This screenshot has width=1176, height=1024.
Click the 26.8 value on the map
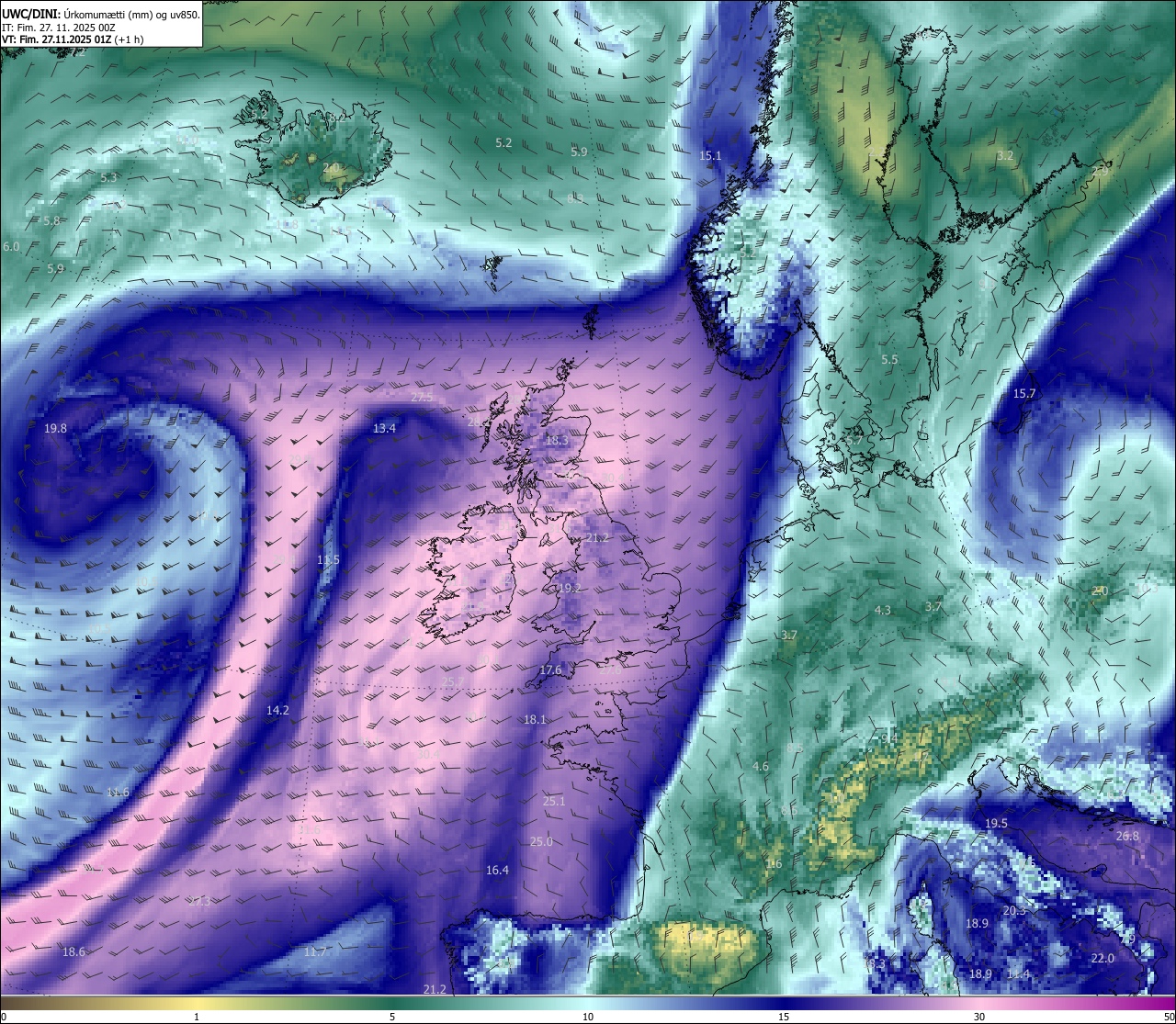click(x=1127, y=837)
